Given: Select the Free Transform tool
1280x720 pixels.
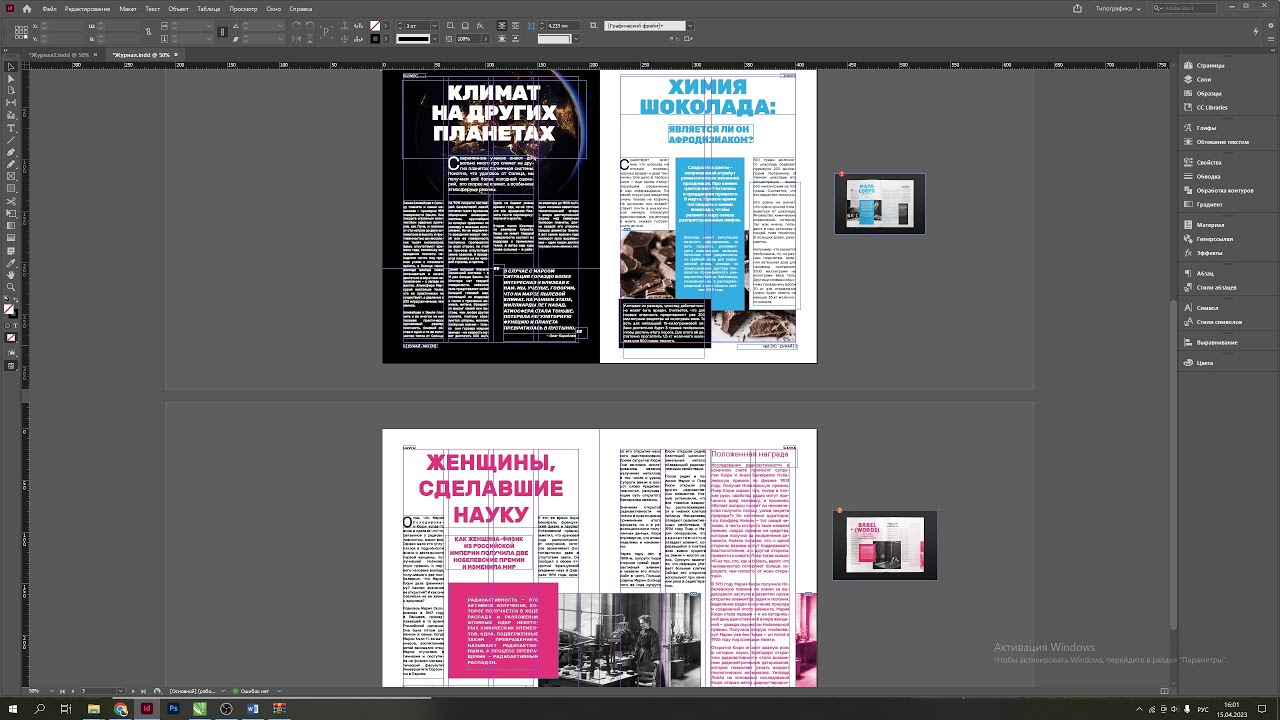Looking at the screenshot, I should [11, 213].
